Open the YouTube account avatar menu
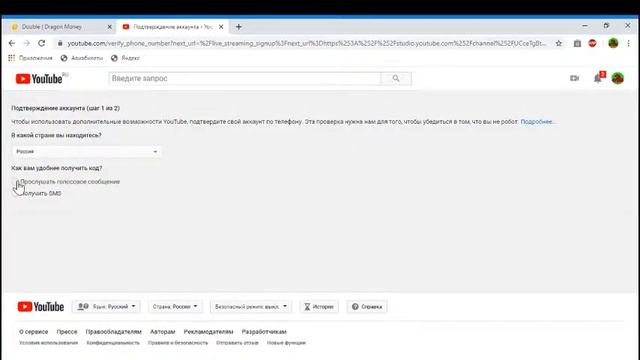 tap(618, 78)
